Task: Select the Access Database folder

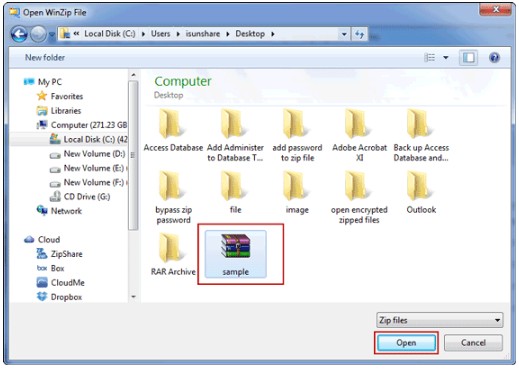Action: pos(173,130)
